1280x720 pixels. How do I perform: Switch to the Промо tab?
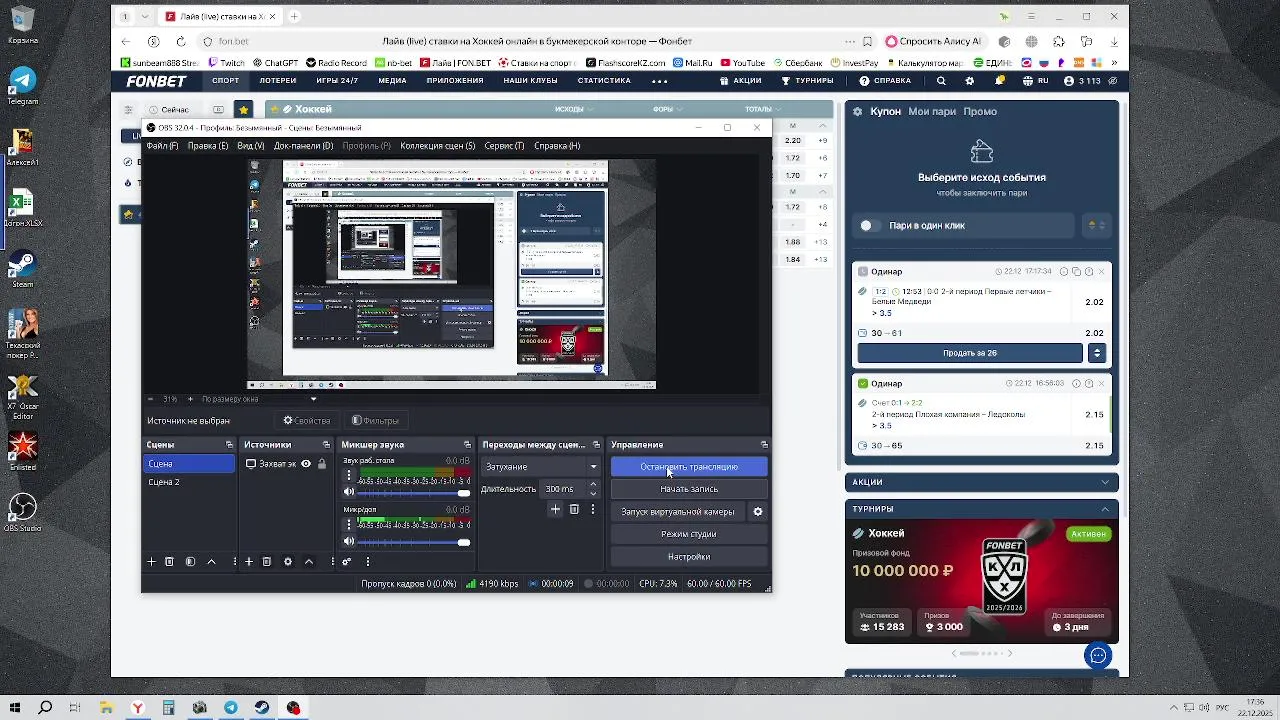coord(980,112)
